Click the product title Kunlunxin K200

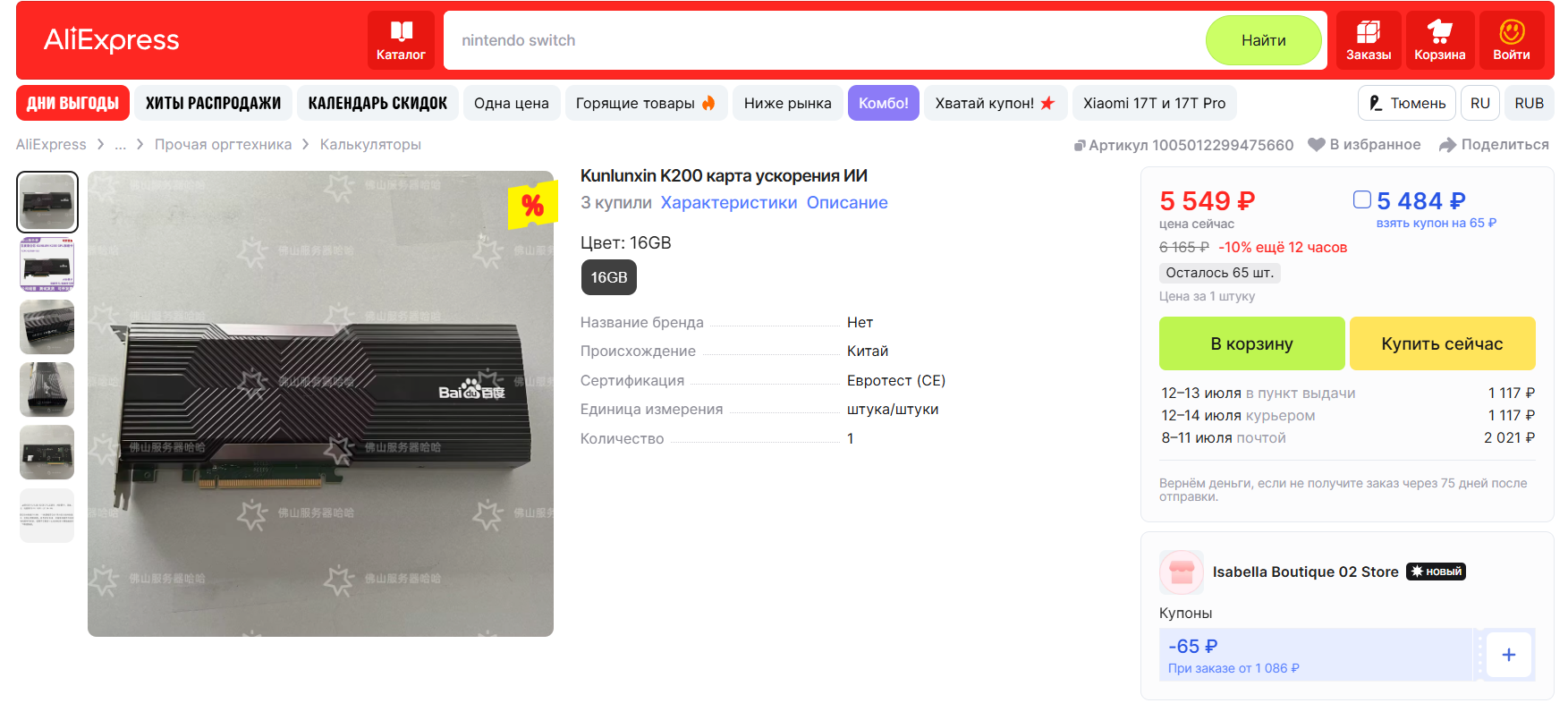(725, 176)
